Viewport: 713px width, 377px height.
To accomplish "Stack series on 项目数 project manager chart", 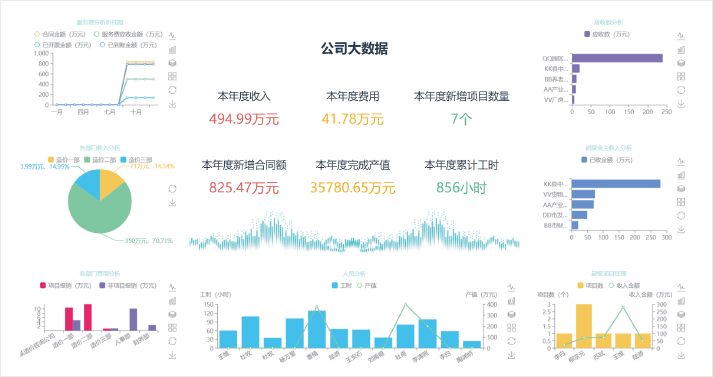I will coord(681,314).
